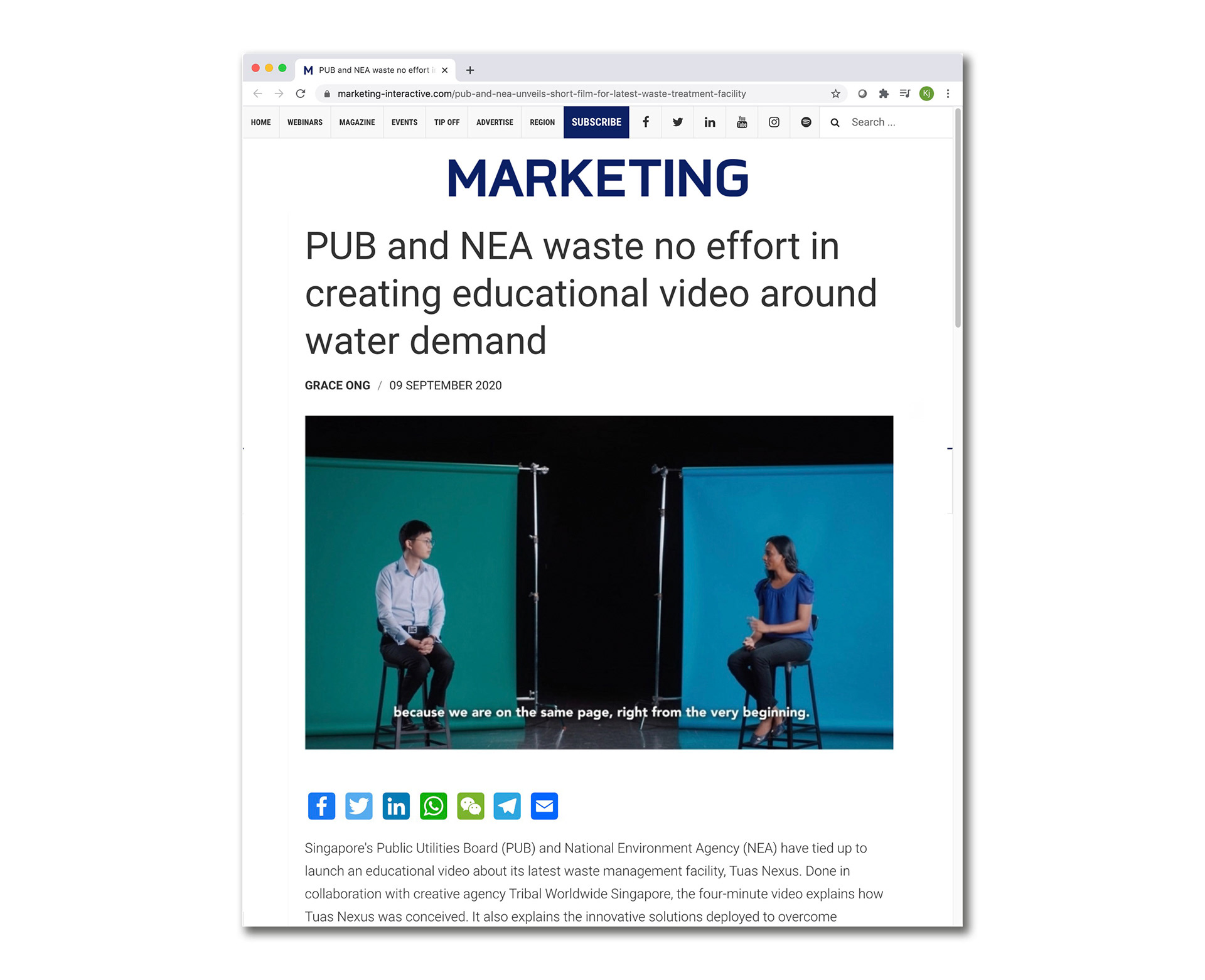This screenshot has height=980, width=1205.
Task: Click the SUBSCRIBE button
Action: [x=596, y=122]
